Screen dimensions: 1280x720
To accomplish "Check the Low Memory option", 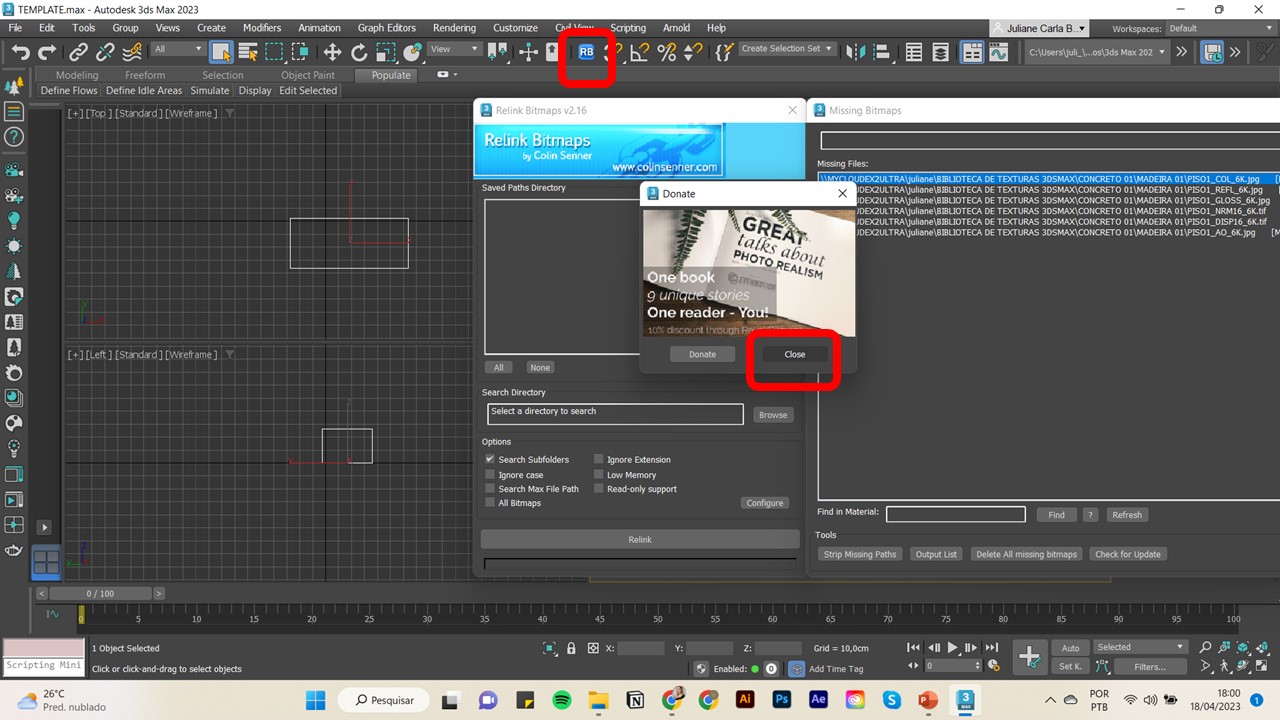I will [598, 474].
